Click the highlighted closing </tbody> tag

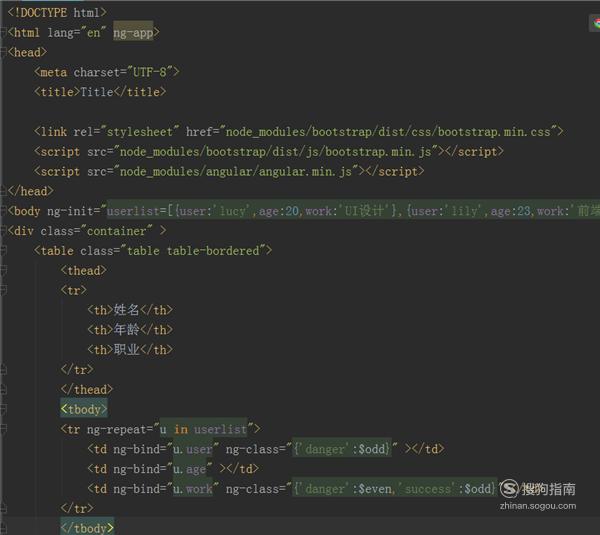click(87, 528)
